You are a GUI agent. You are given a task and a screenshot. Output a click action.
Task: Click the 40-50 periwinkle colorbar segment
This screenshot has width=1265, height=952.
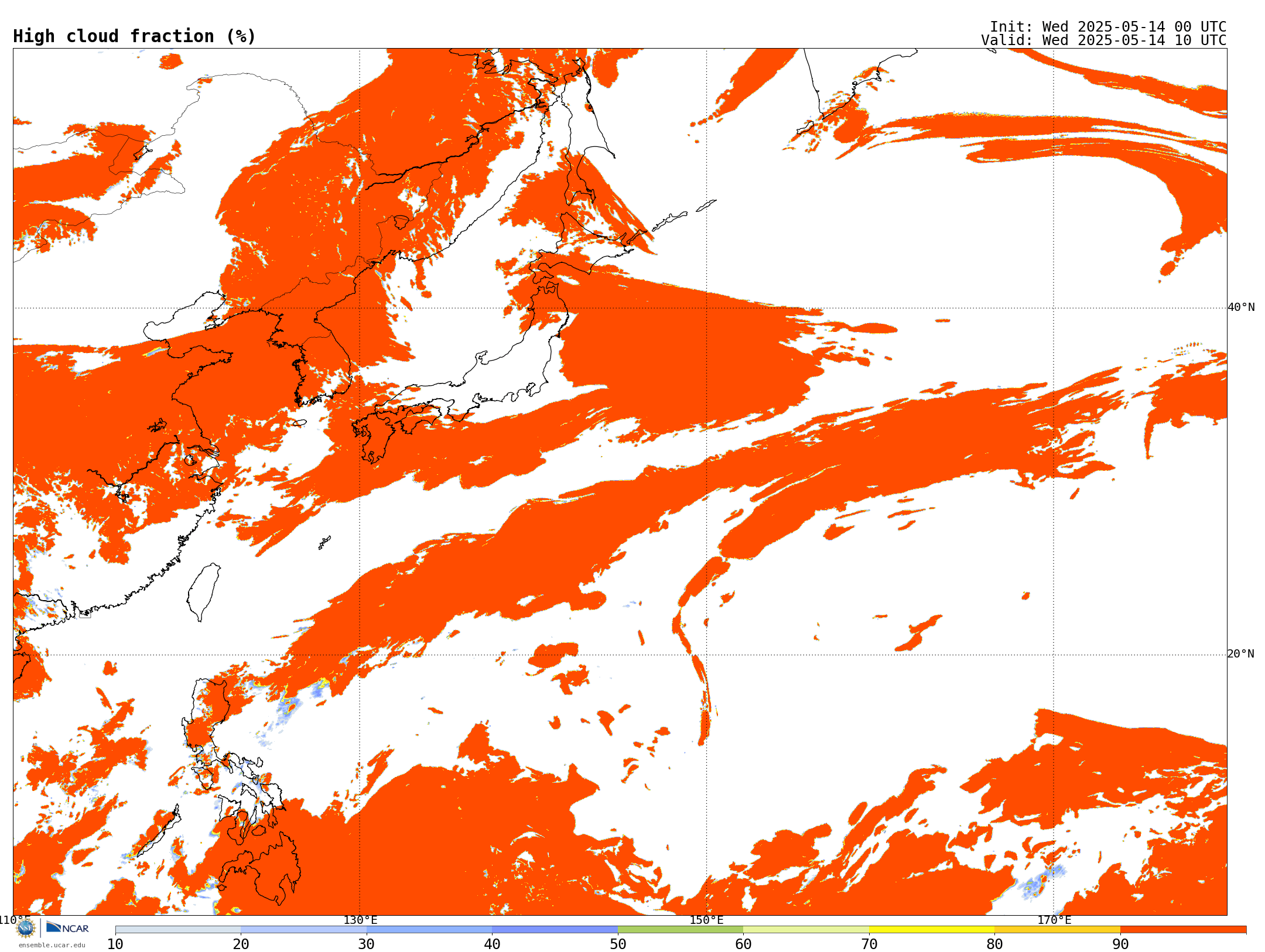555,930
